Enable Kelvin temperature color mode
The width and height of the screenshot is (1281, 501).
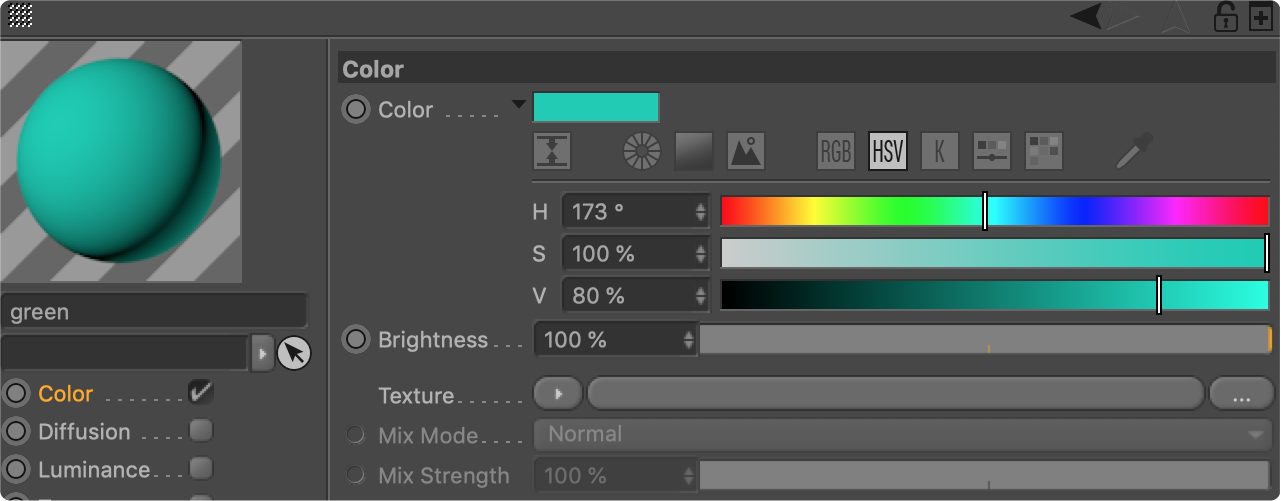pyautogui.click(x=940, y=151)
